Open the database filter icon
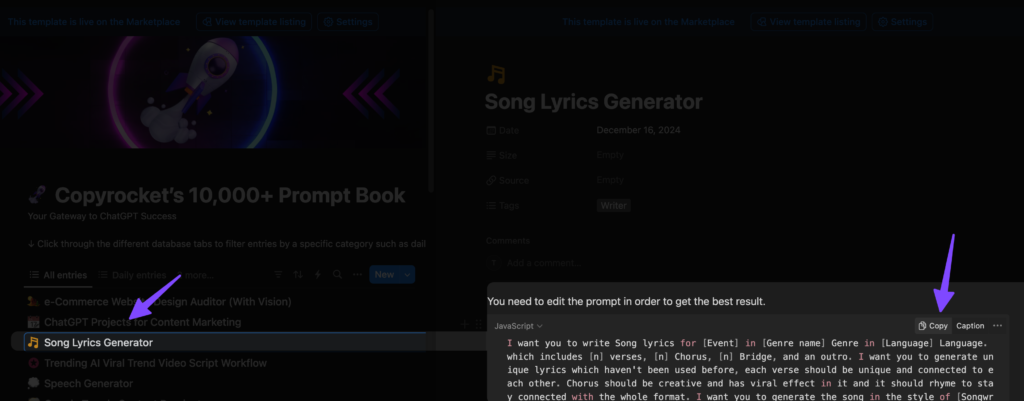Image resolution: width=1024 pixels, height=401 pixels. pos(277,275)
